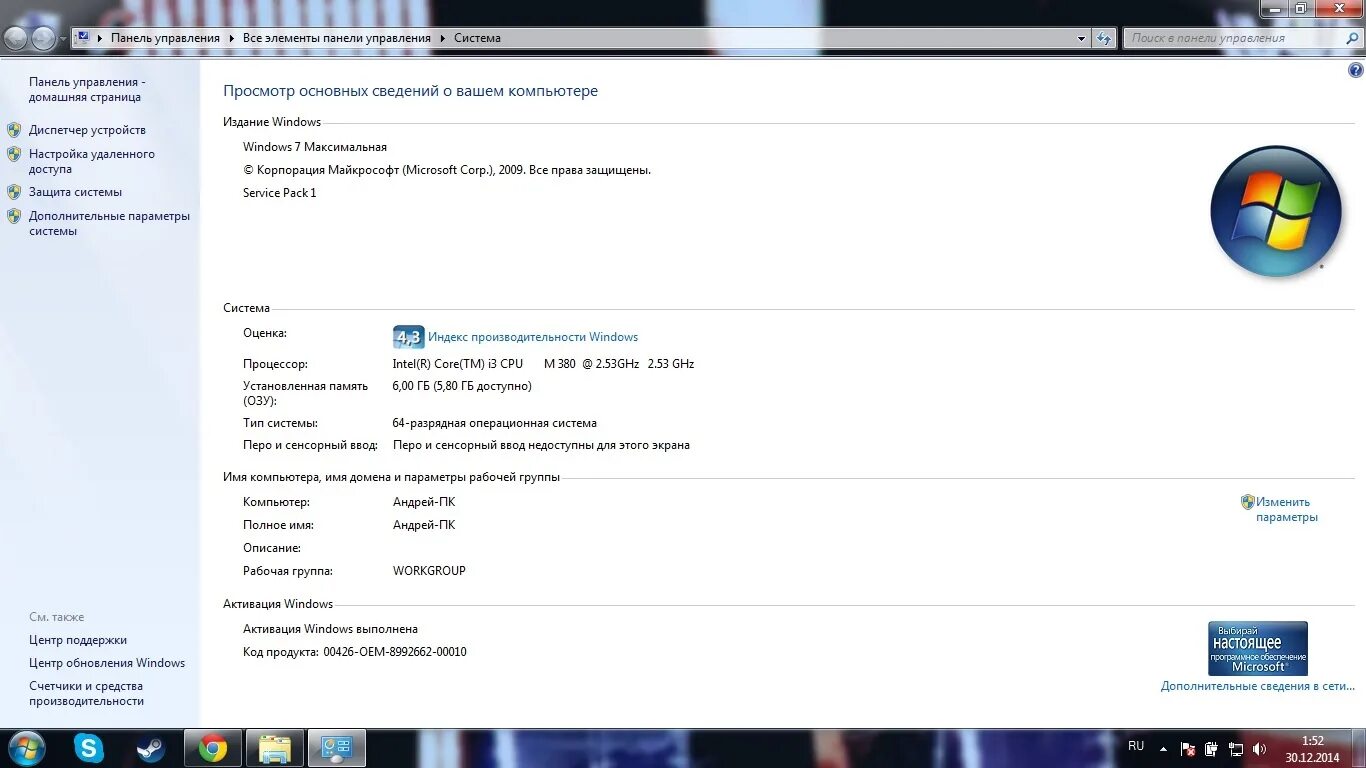Open Help with the blue question icon
The width and height of the screenshot is (1366, 768).
1355,70
